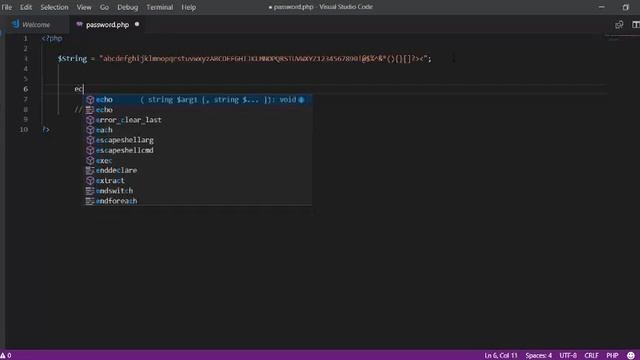Choose escapeshellarg suggestion
This screenshot has height=360, width=640.
(x=198, y=140)
